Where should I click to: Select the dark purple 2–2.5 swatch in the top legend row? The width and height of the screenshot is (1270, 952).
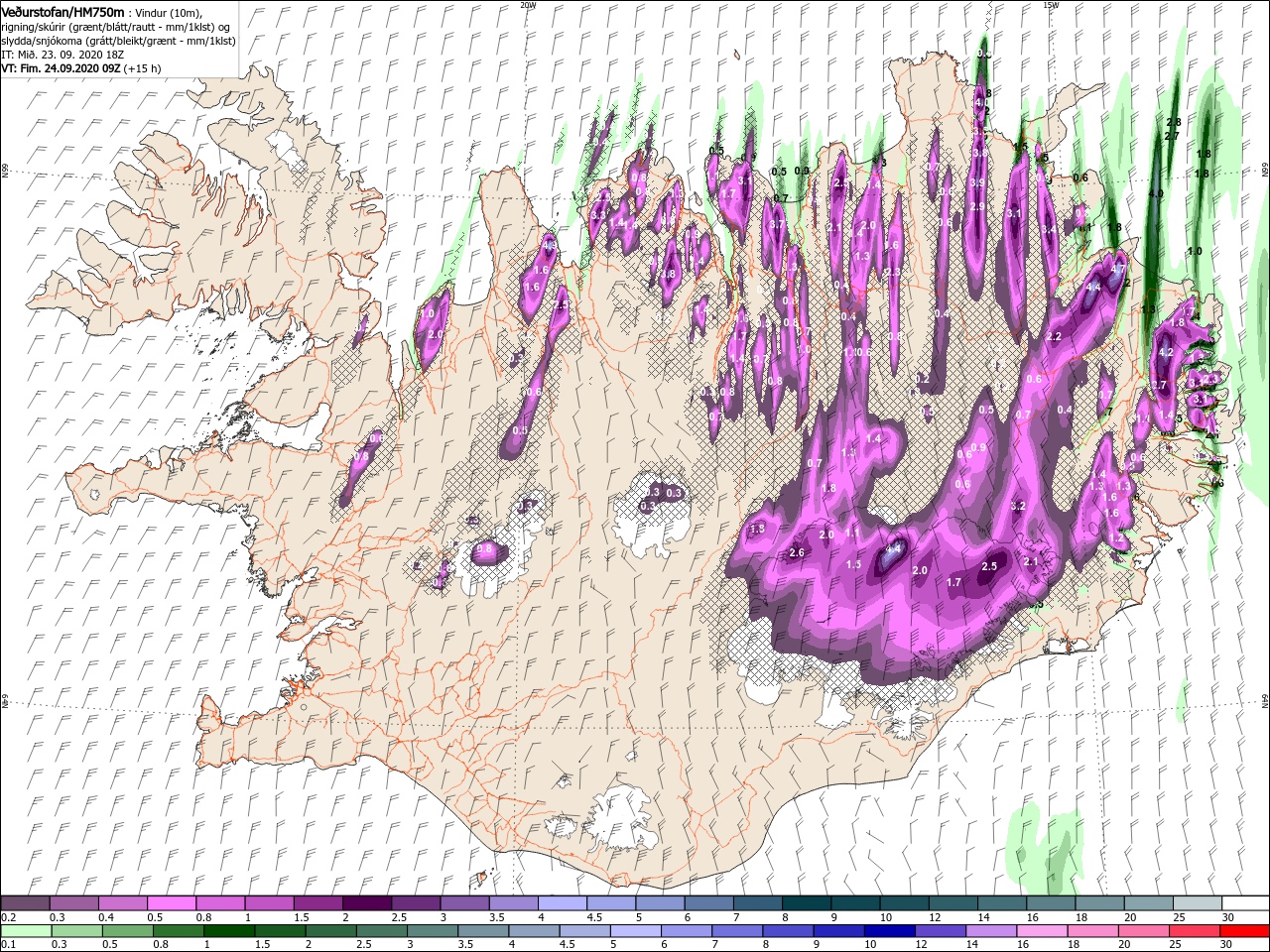tap(367, 902)
